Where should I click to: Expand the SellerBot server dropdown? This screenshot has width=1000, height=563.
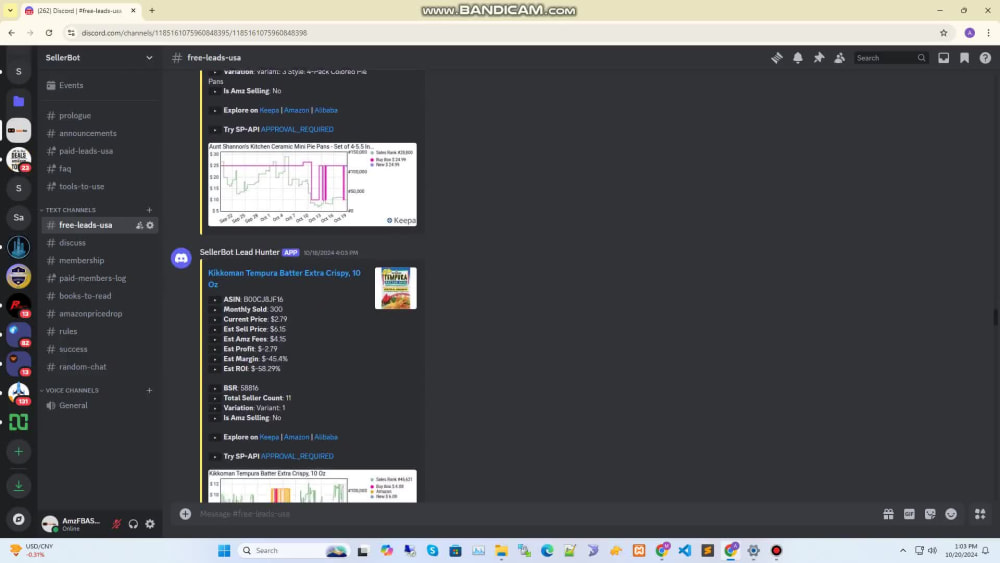click(149, 57)
